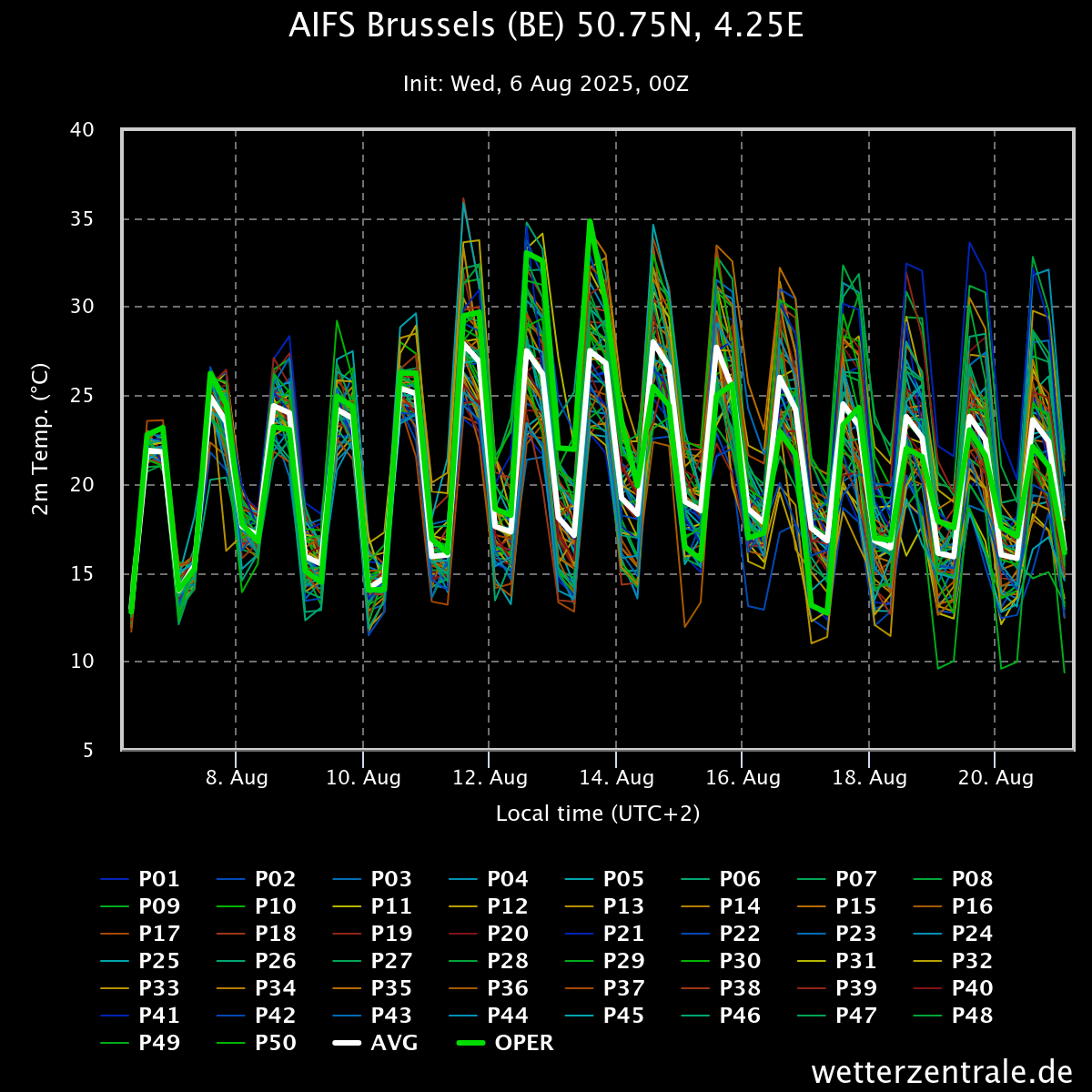Click the wetterzentrale.de watermark link

[942, 1071]
